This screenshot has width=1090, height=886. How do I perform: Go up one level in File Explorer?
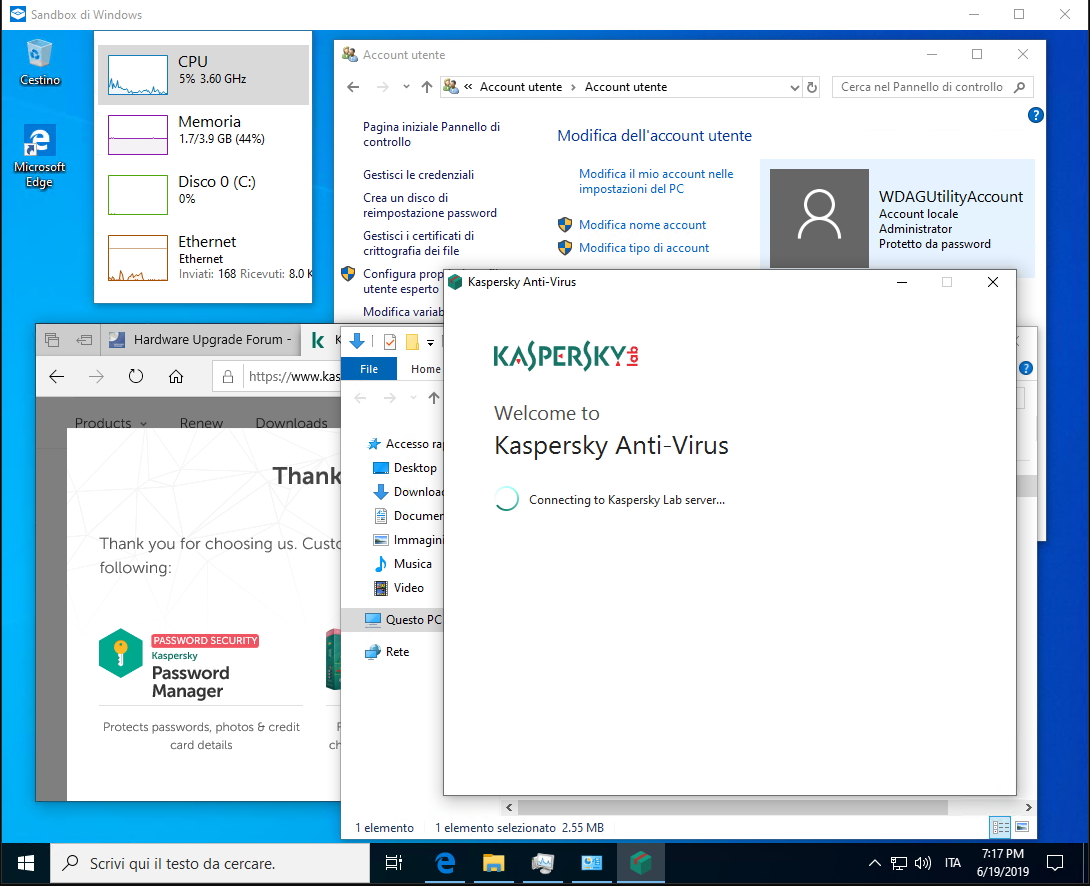coord(434,398)
